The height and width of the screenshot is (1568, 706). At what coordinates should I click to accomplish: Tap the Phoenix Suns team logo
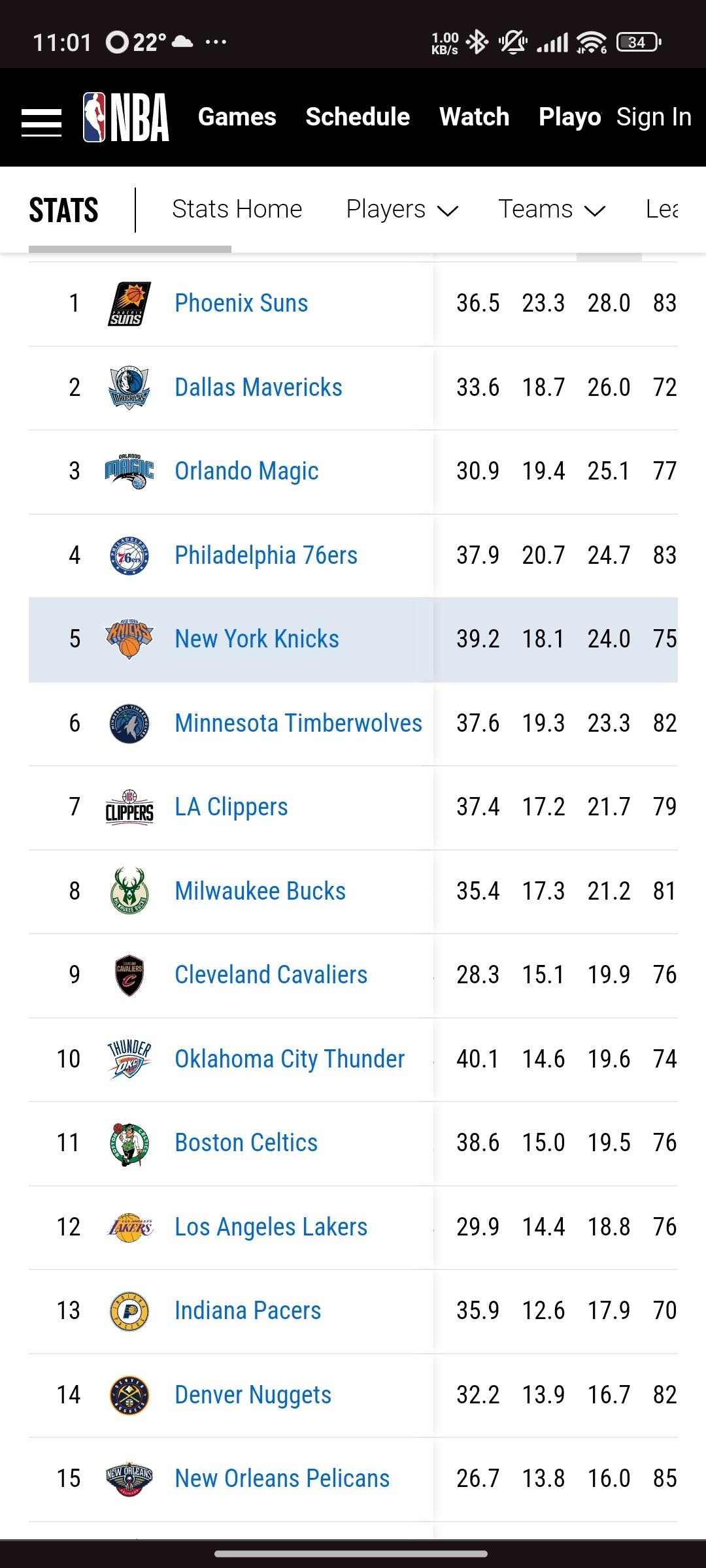point(129,304)
